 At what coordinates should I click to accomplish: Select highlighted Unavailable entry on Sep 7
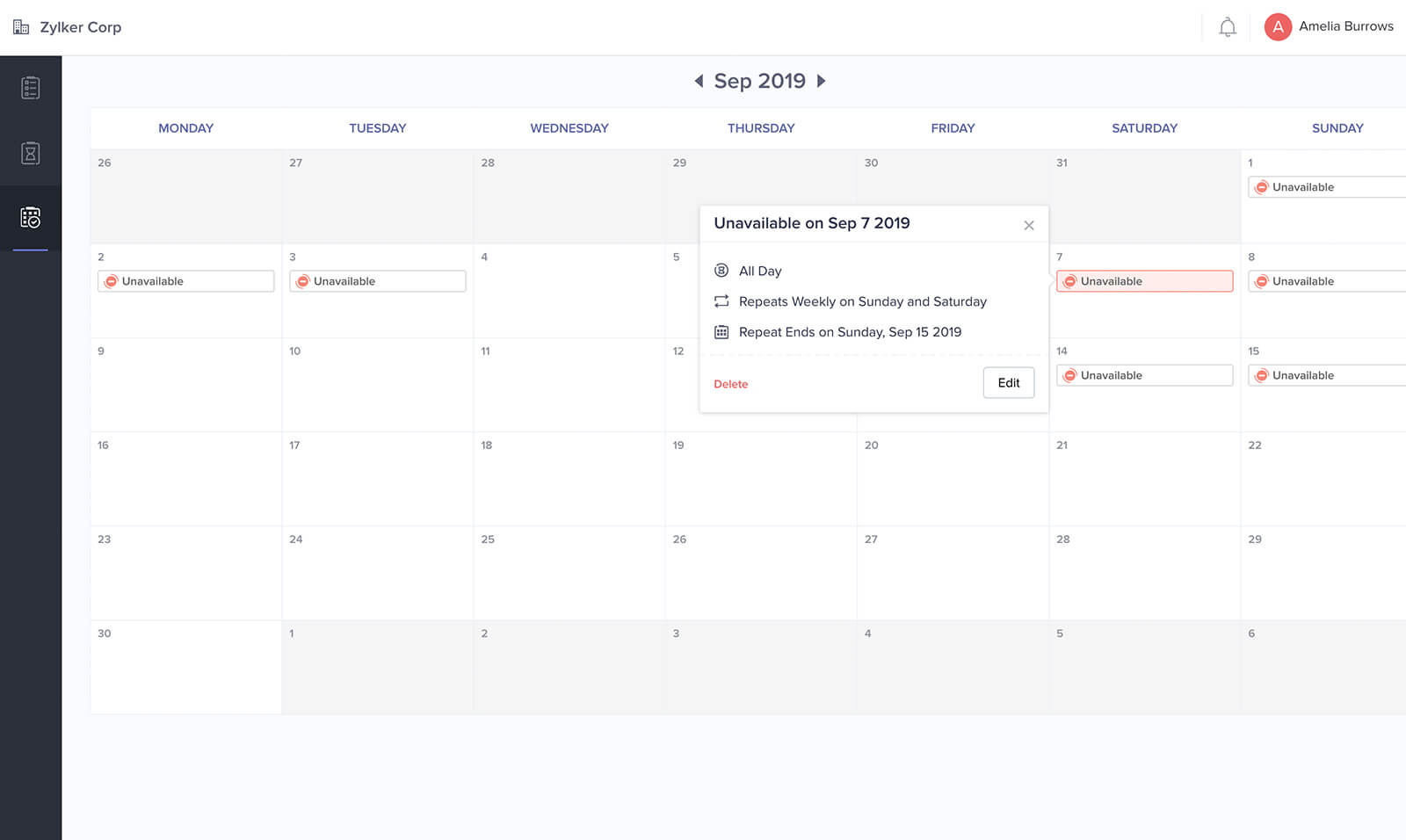pyautogui.click(x=1144, y=281)
